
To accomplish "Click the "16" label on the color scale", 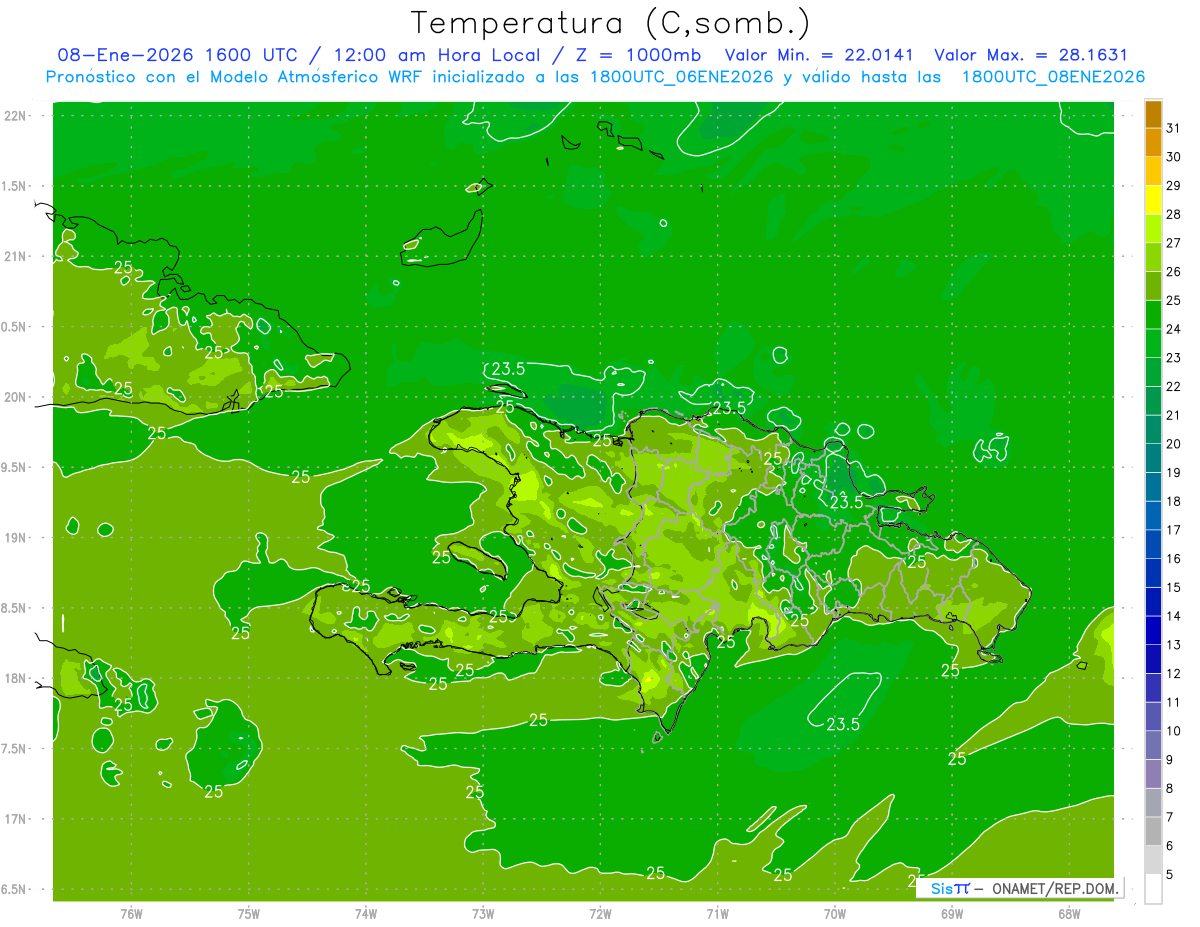I will 1173,558.
